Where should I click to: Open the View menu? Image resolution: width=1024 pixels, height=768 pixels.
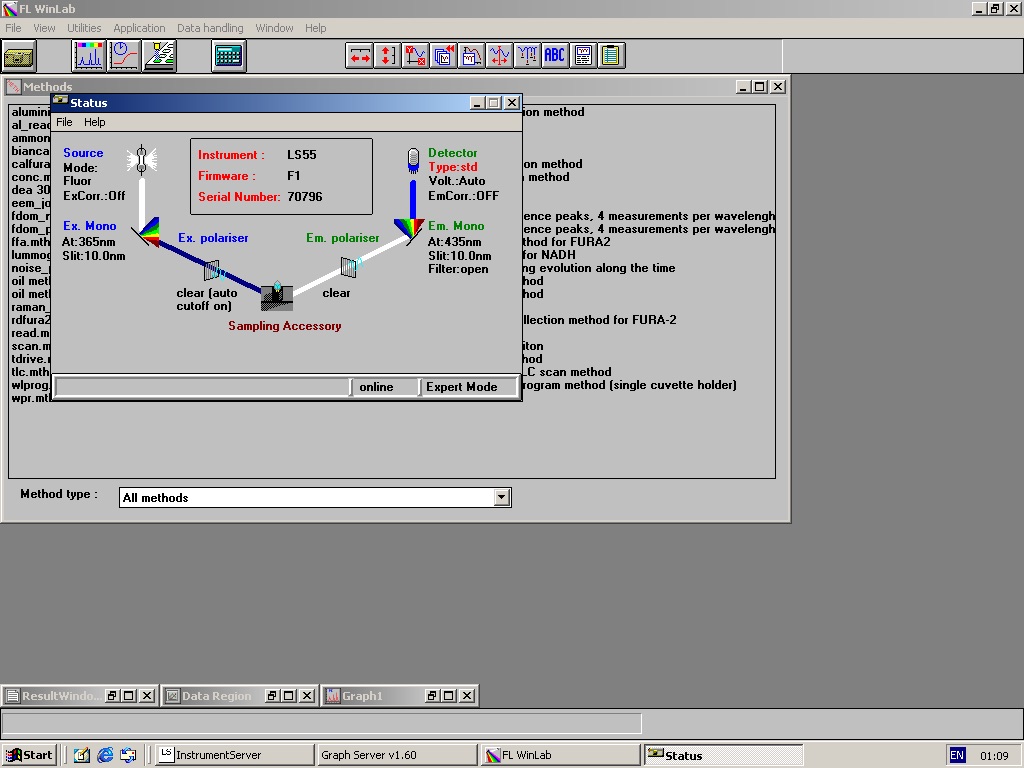pos(44,28)
